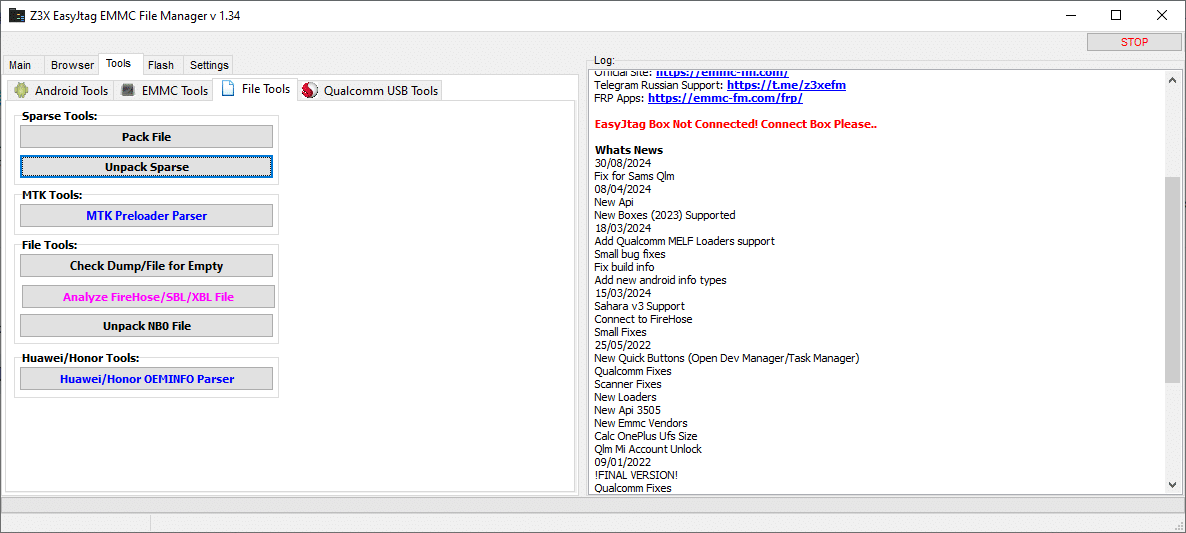Switch to the Main tab
Screen dimensions: 1186x533
(20, 65)
